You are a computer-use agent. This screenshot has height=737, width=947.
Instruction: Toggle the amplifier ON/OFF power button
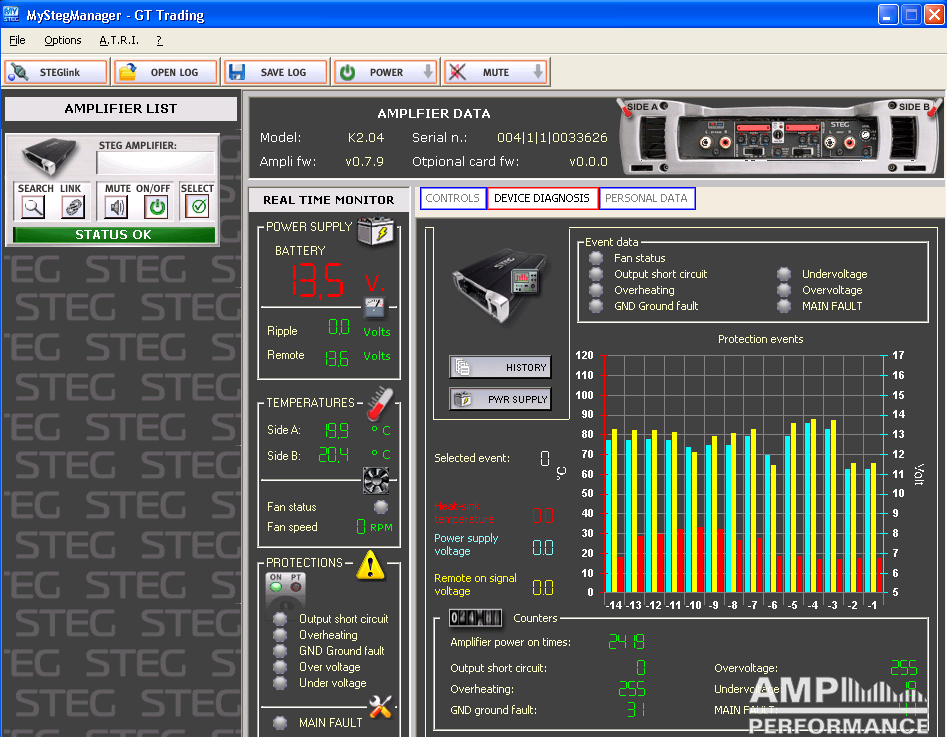click(156, 207)
